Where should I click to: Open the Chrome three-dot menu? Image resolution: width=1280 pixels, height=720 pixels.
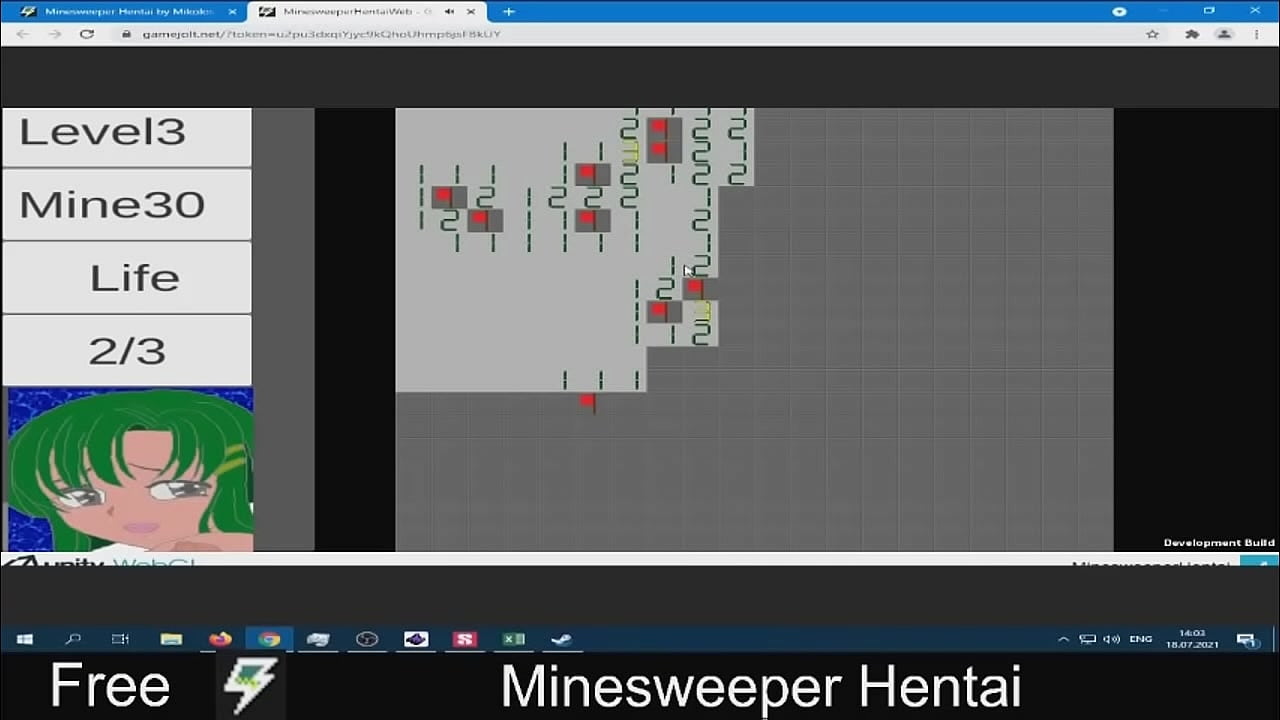[1256, 33]
